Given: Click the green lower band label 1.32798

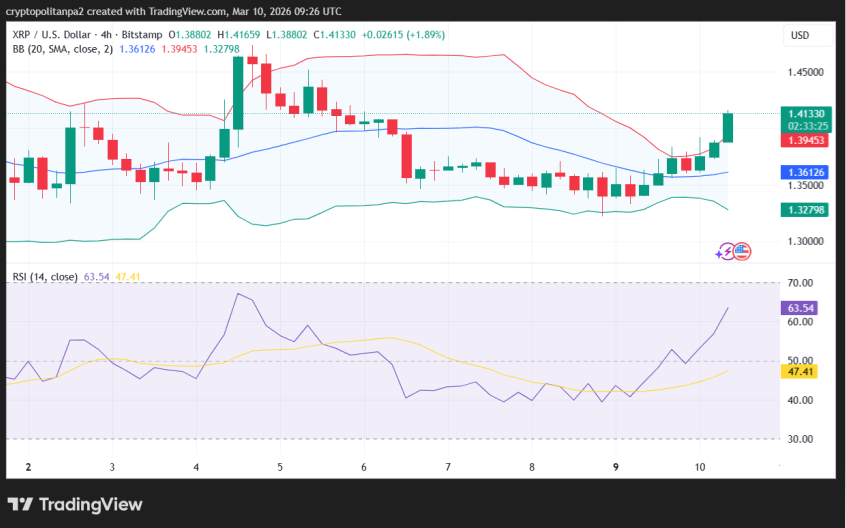Looking at the screenshot, I should click(805, 210).
